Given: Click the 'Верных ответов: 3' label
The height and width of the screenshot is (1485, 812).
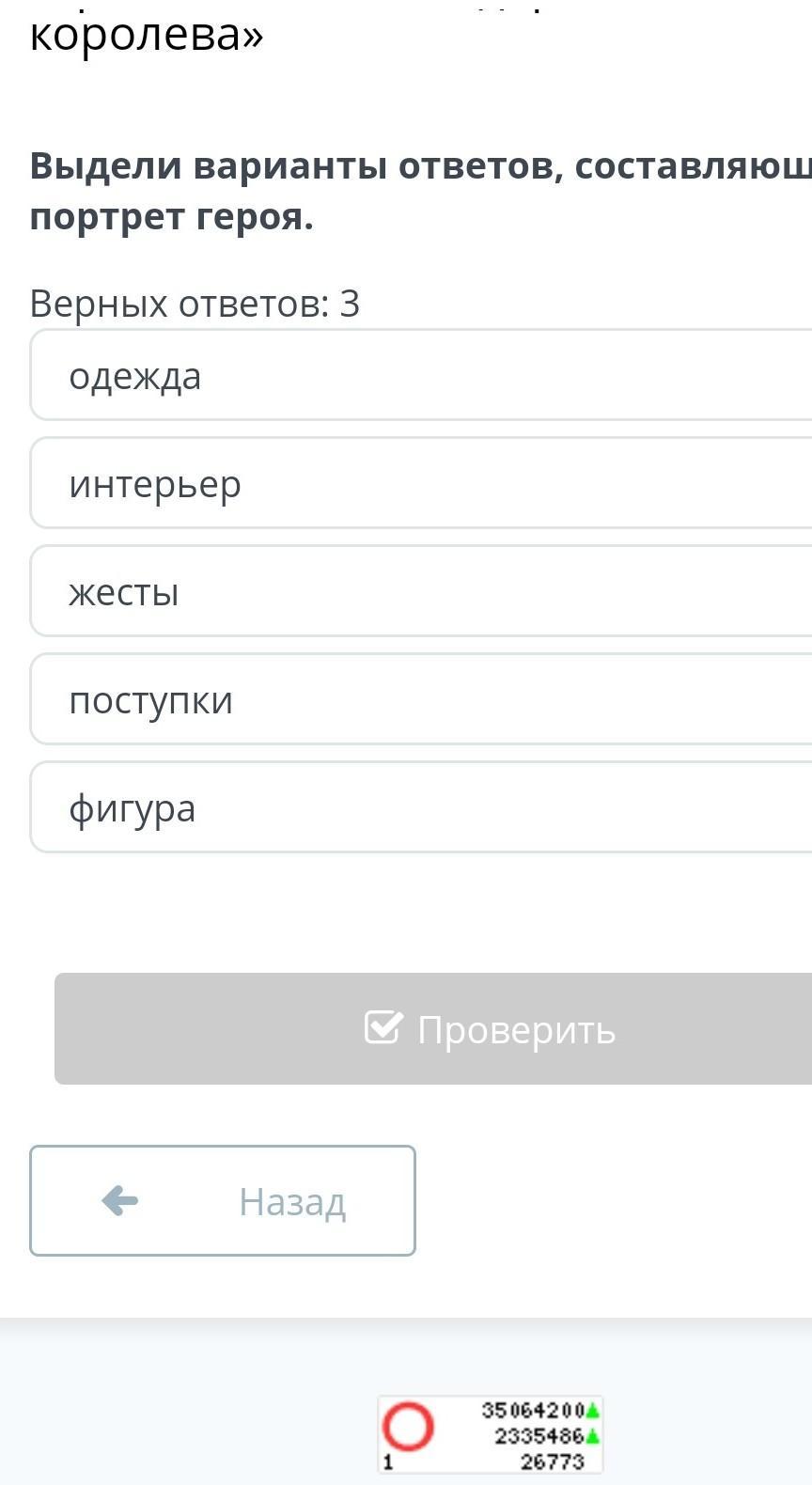Looking at the screenshot, I should [x=195, y=304].
